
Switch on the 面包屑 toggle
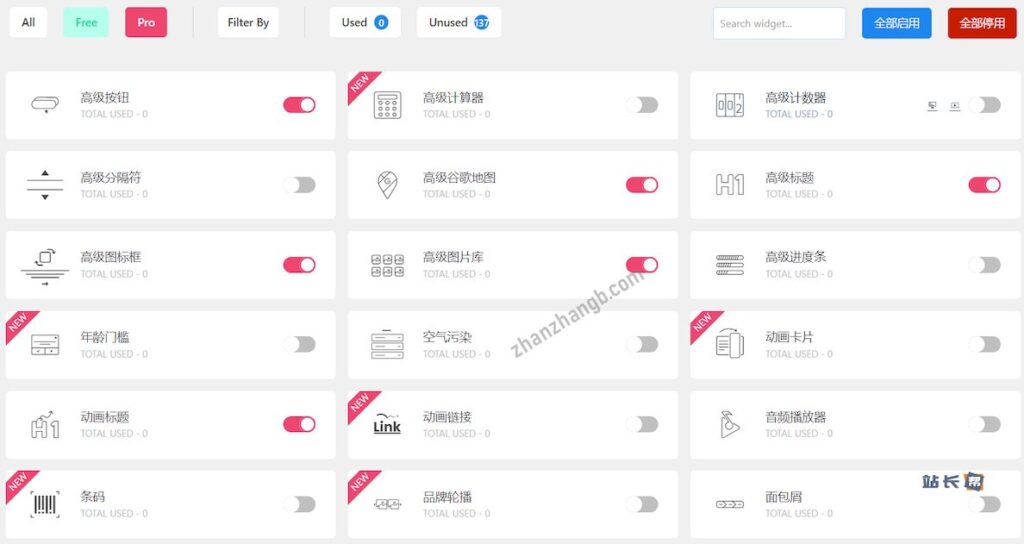coord(984,504)
